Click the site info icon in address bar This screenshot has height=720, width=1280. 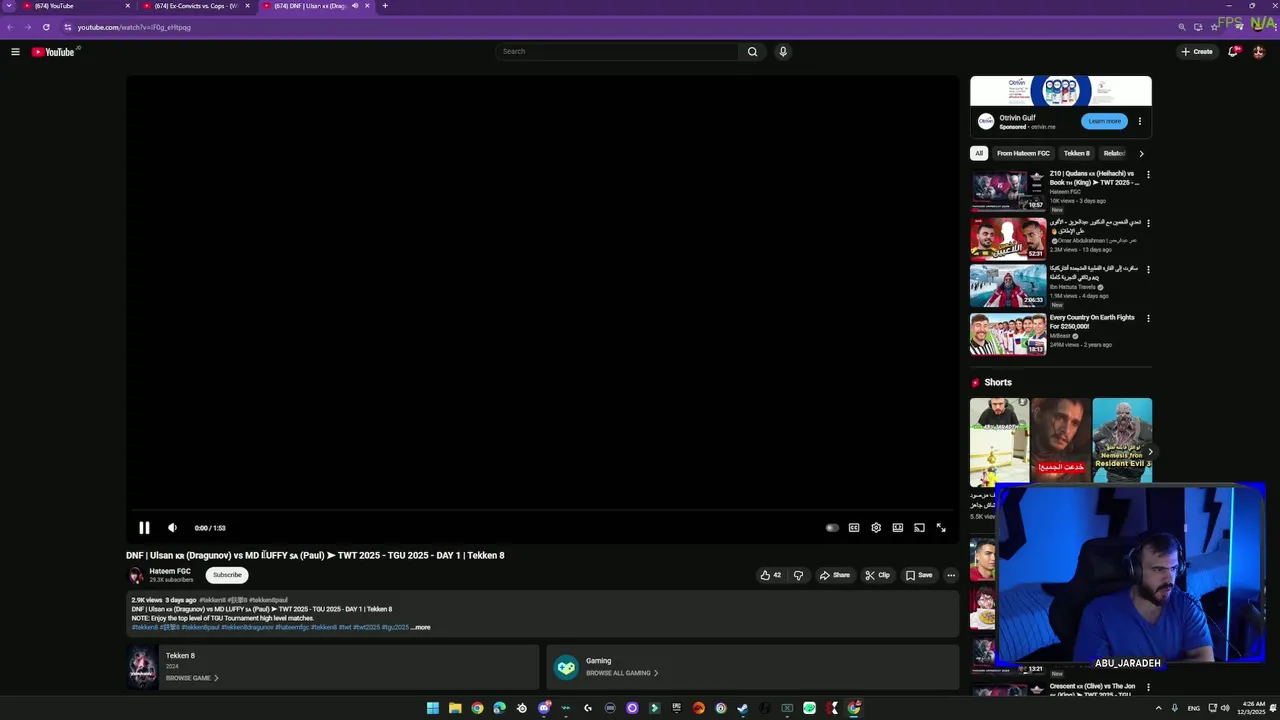click(x=67, y=27)
